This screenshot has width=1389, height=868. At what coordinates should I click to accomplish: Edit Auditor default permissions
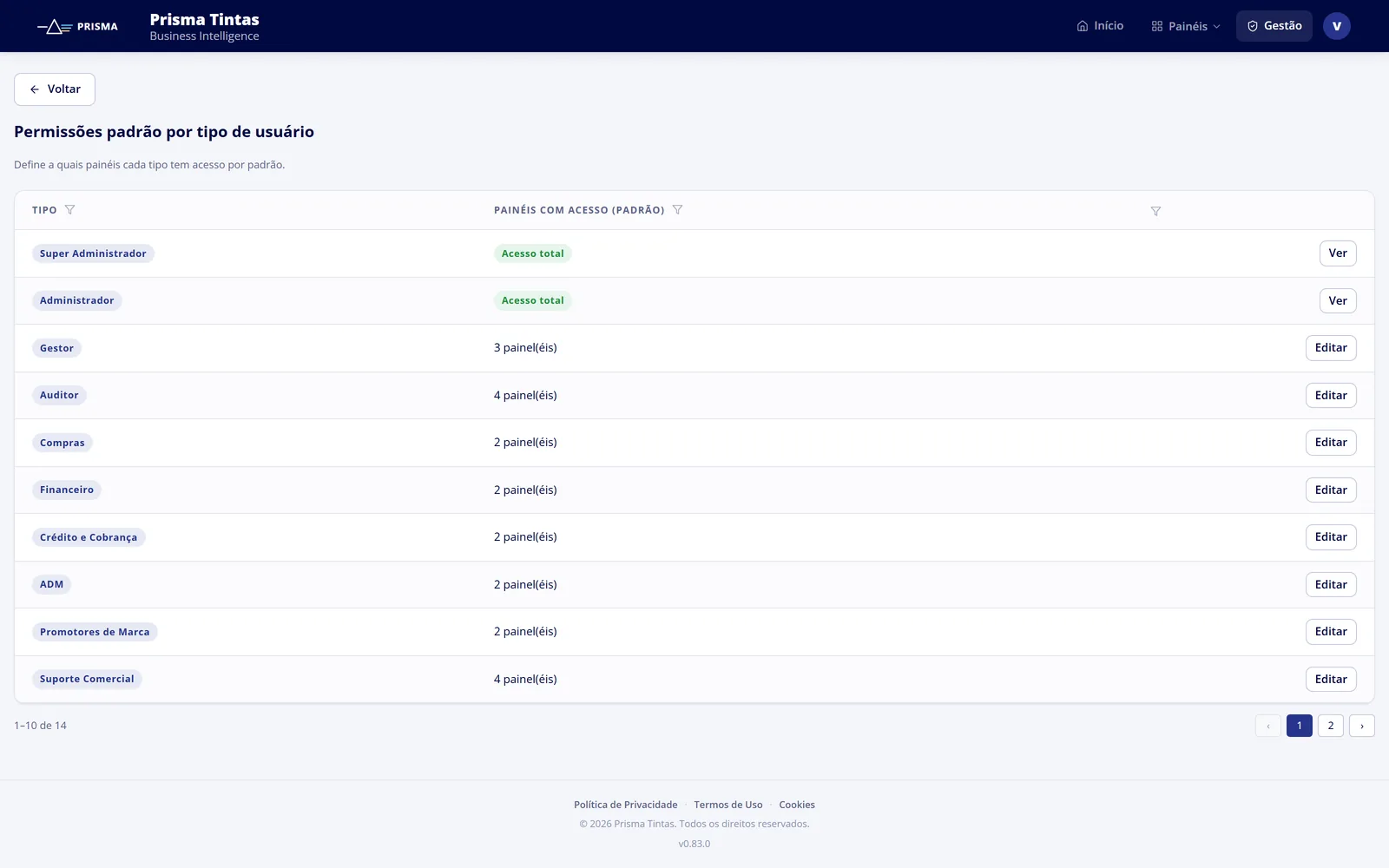click(x=1331, y=395)
